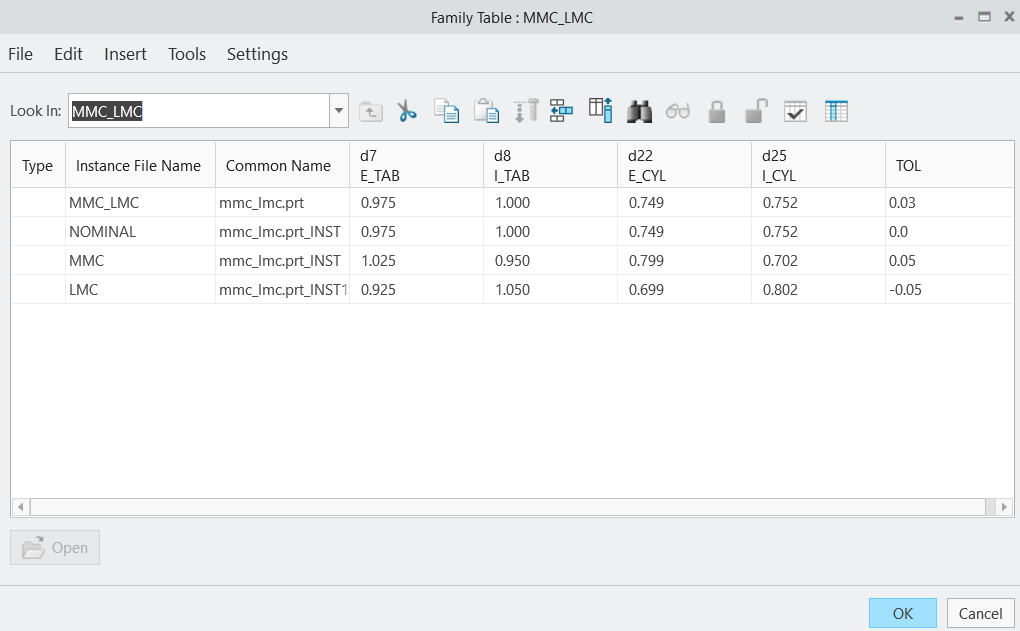Verify instances of the family table
Screen dimensions: 1020x631
[795, 110]
